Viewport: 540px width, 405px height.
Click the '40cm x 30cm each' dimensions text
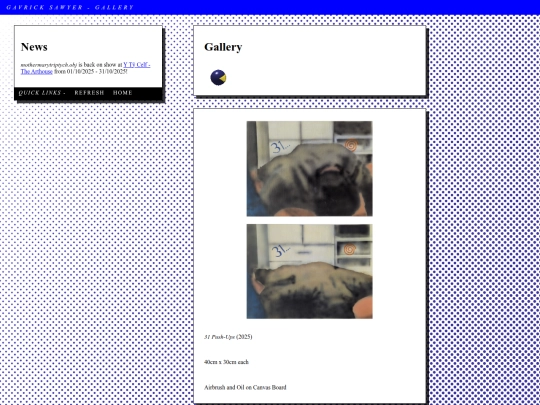pyautogui.click(x=226, y=362)
